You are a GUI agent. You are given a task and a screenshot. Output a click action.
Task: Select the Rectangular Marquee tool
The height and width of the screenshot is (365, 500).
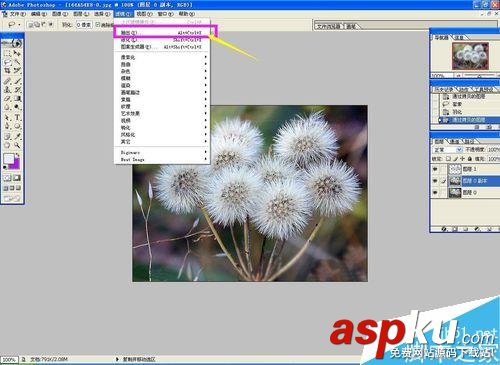click(x=7, y=54)
